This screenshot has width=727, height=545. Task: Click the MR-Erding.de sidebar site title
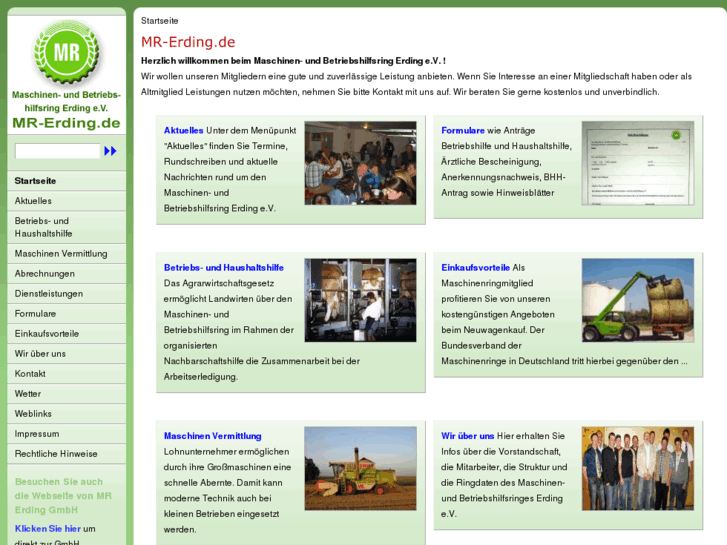click(x=66, y=123)
